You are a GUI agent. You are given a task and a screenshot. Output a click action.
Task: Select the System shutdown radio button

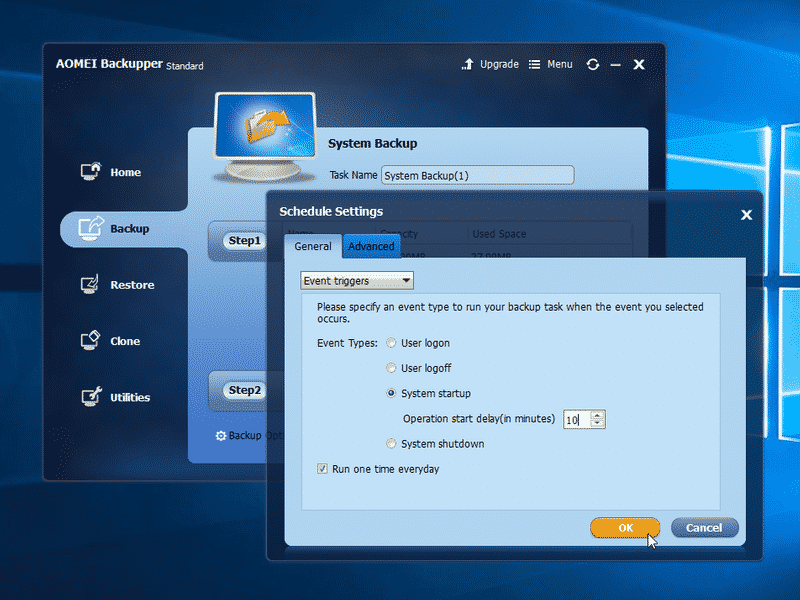(391, 443)
